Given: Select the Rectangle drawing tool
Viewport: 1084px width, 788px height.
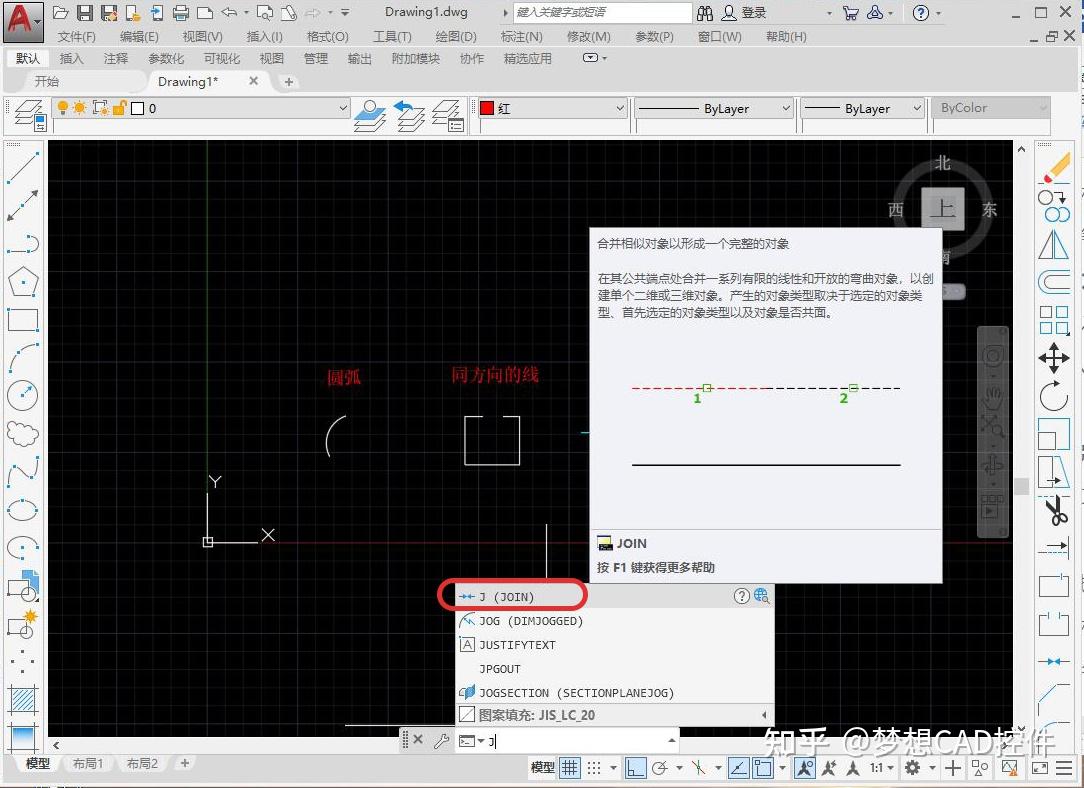Looking at the screenshot, I should [x=23, y=319].
